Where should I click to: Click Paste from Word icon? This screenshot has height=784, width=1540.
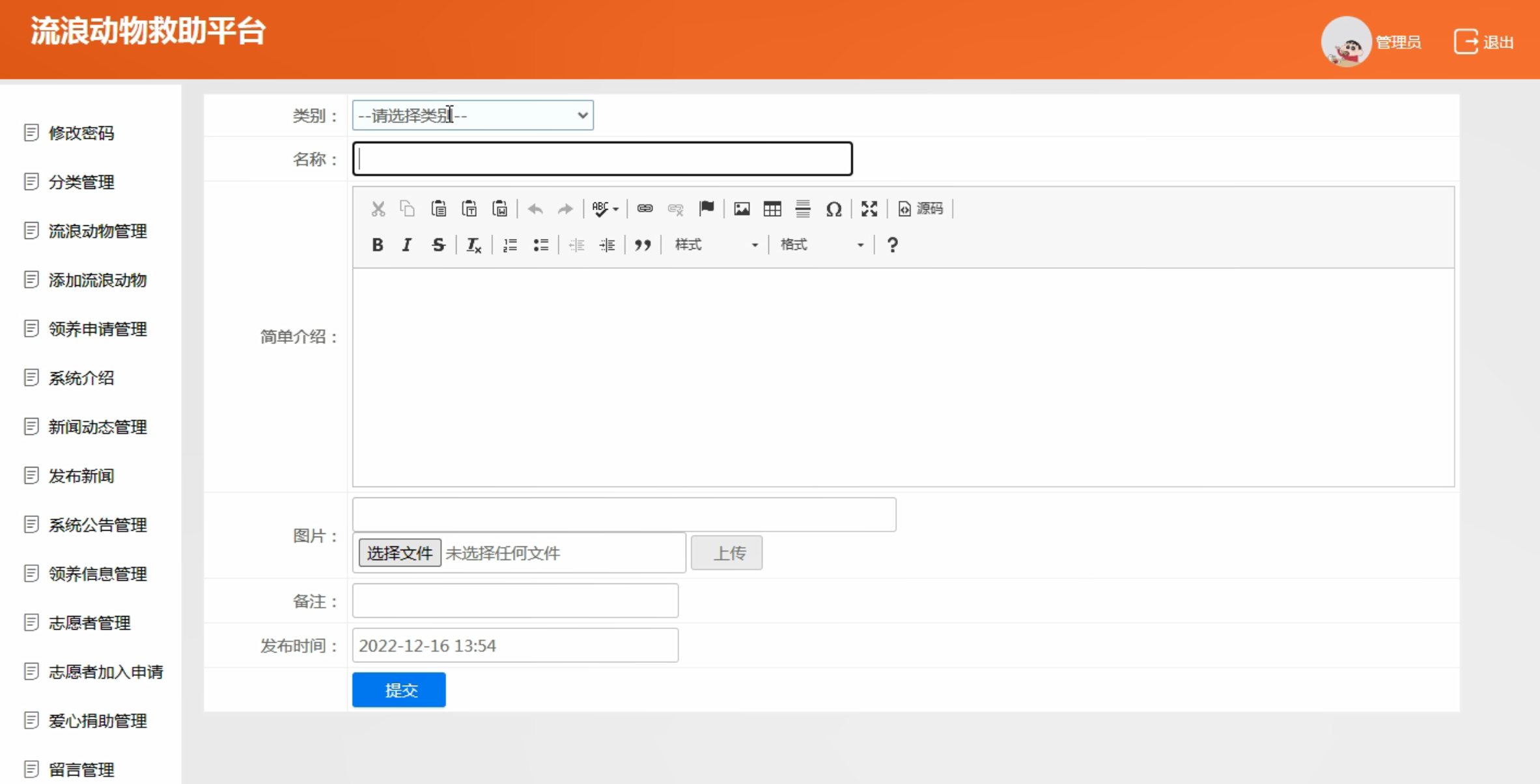pos(499,209)
